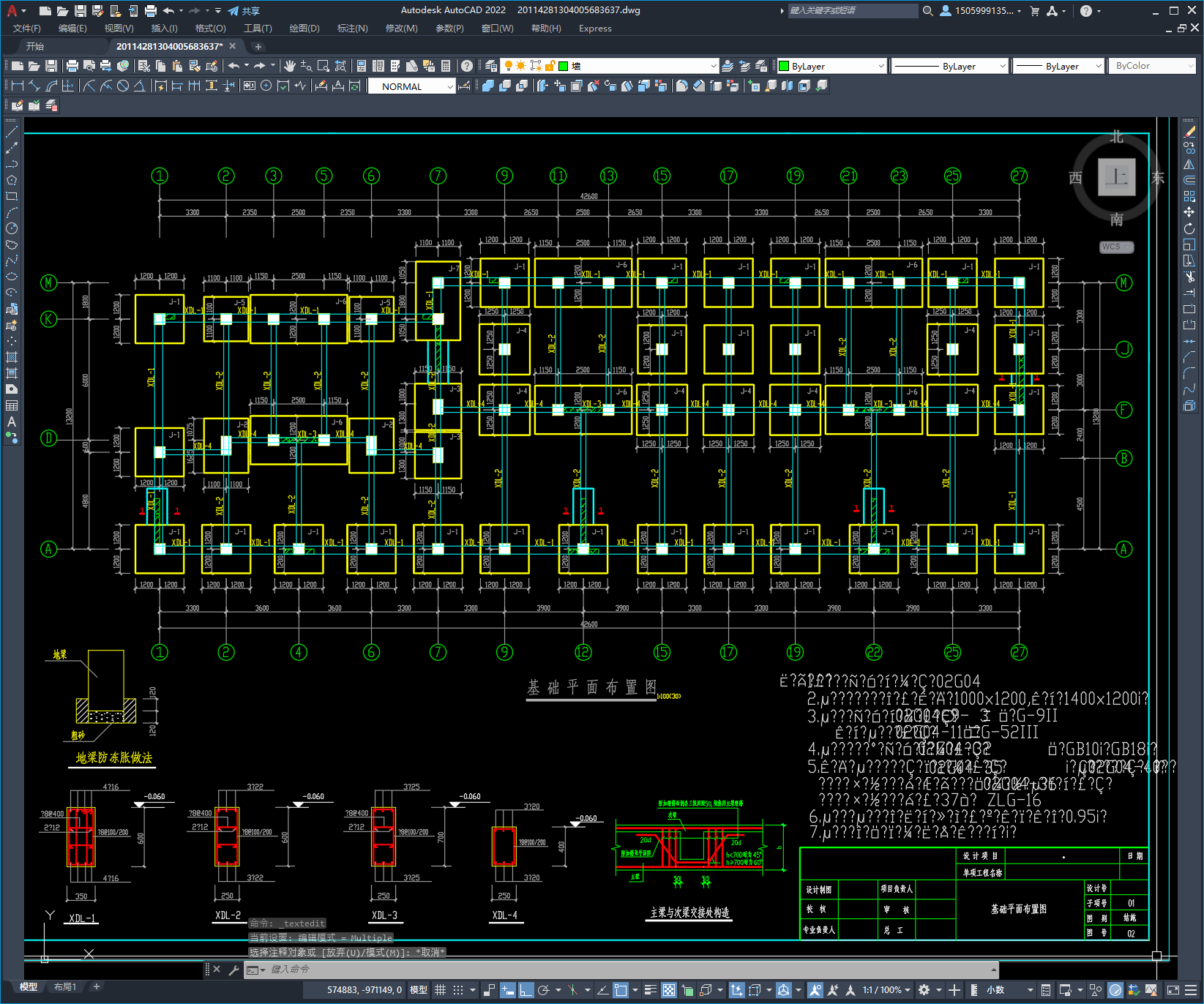Select the Erase tool in right toolbar
The width and height of the screenshot is (1204, 1004).
click(x=1189, y=132)
